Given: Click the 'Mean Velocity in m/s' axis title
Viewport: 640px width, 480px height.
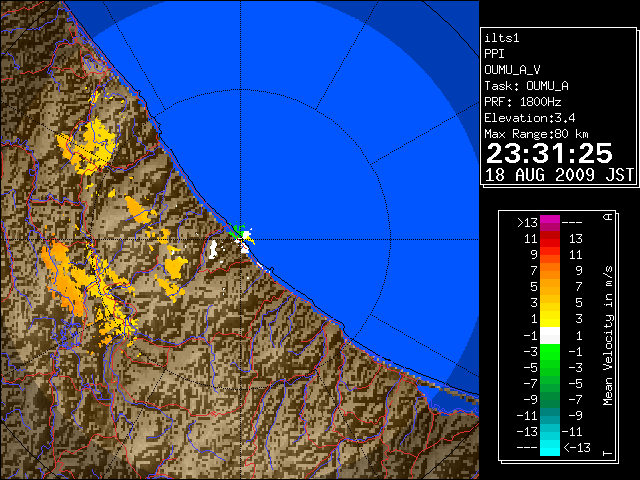Looking at the screenshot, I should coord(608,336).
